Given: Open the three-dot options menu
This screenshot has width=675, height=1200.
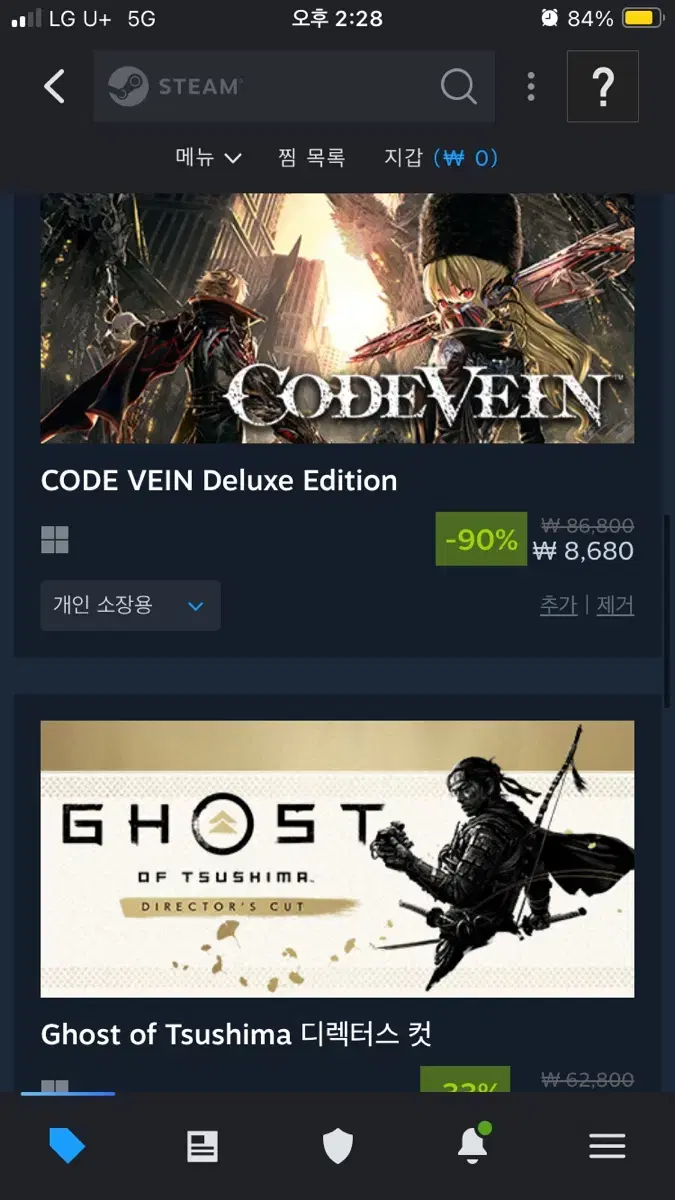Looking at the screenshot, I should [x=531, y=87].
